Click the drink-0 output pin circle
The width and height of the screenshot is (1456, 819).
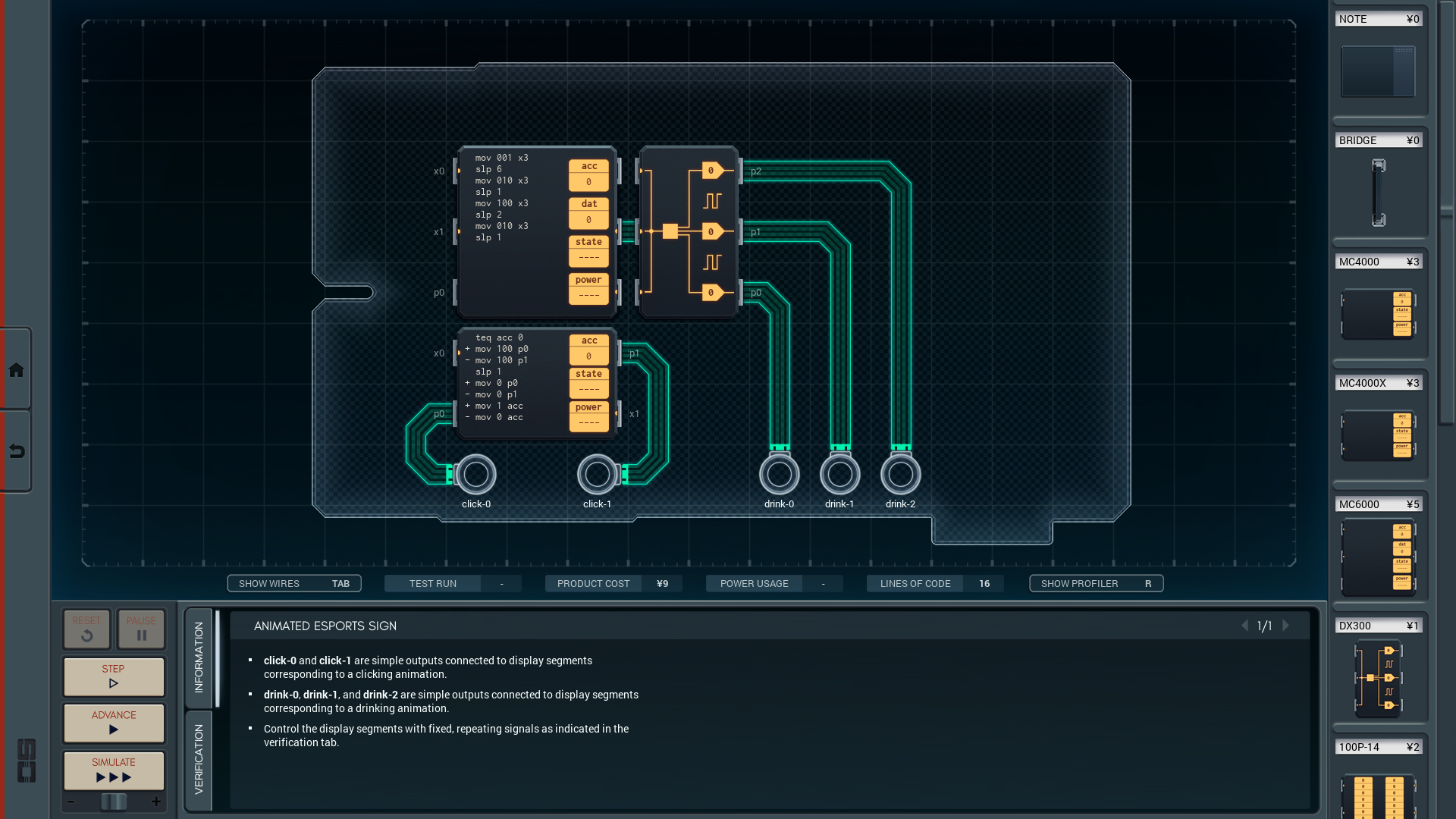[x=780, y=474]
